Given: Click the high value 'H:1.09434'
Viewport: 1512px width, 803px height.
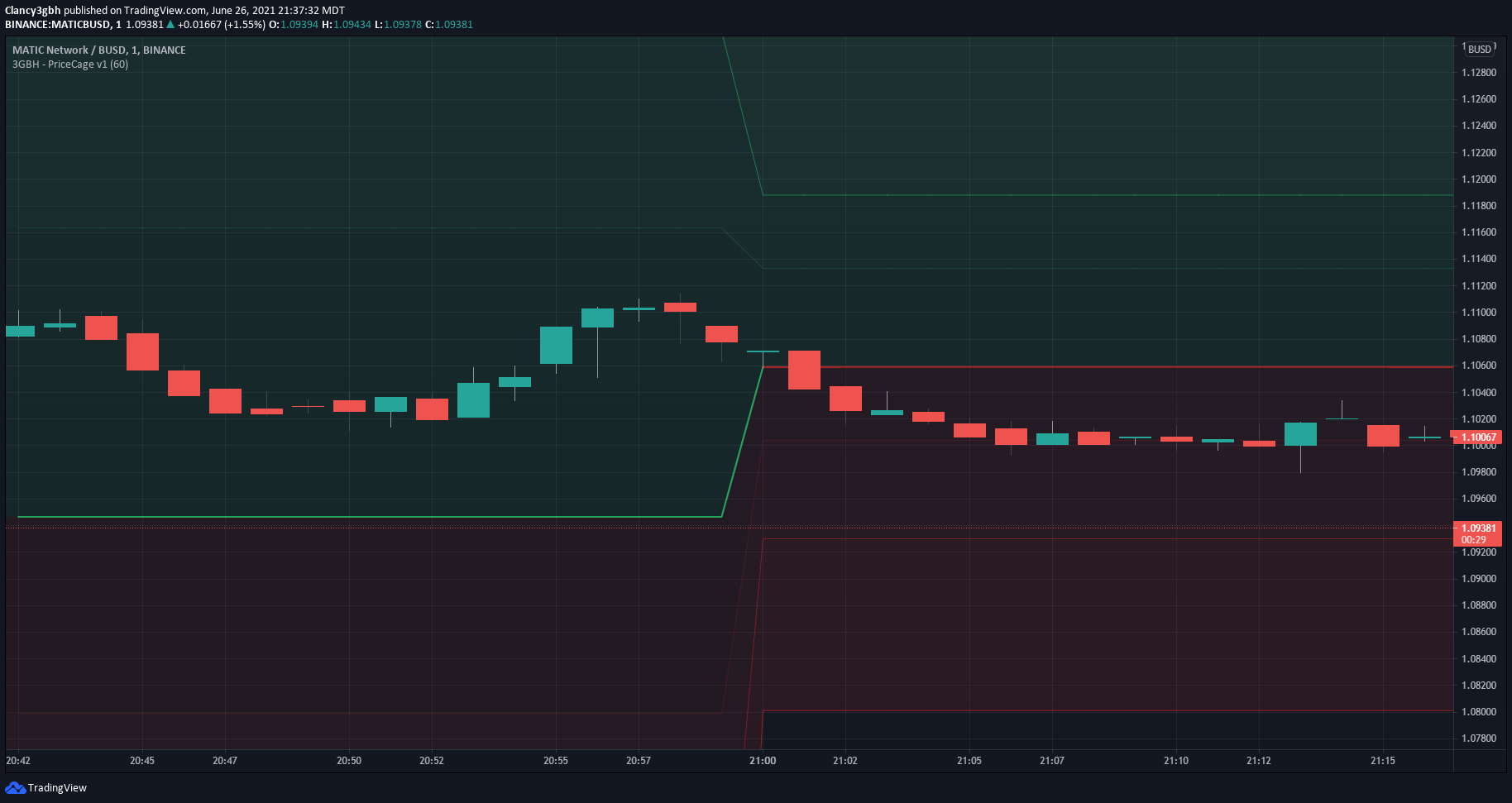Looking at the screenshot, I should pos(347,25).
